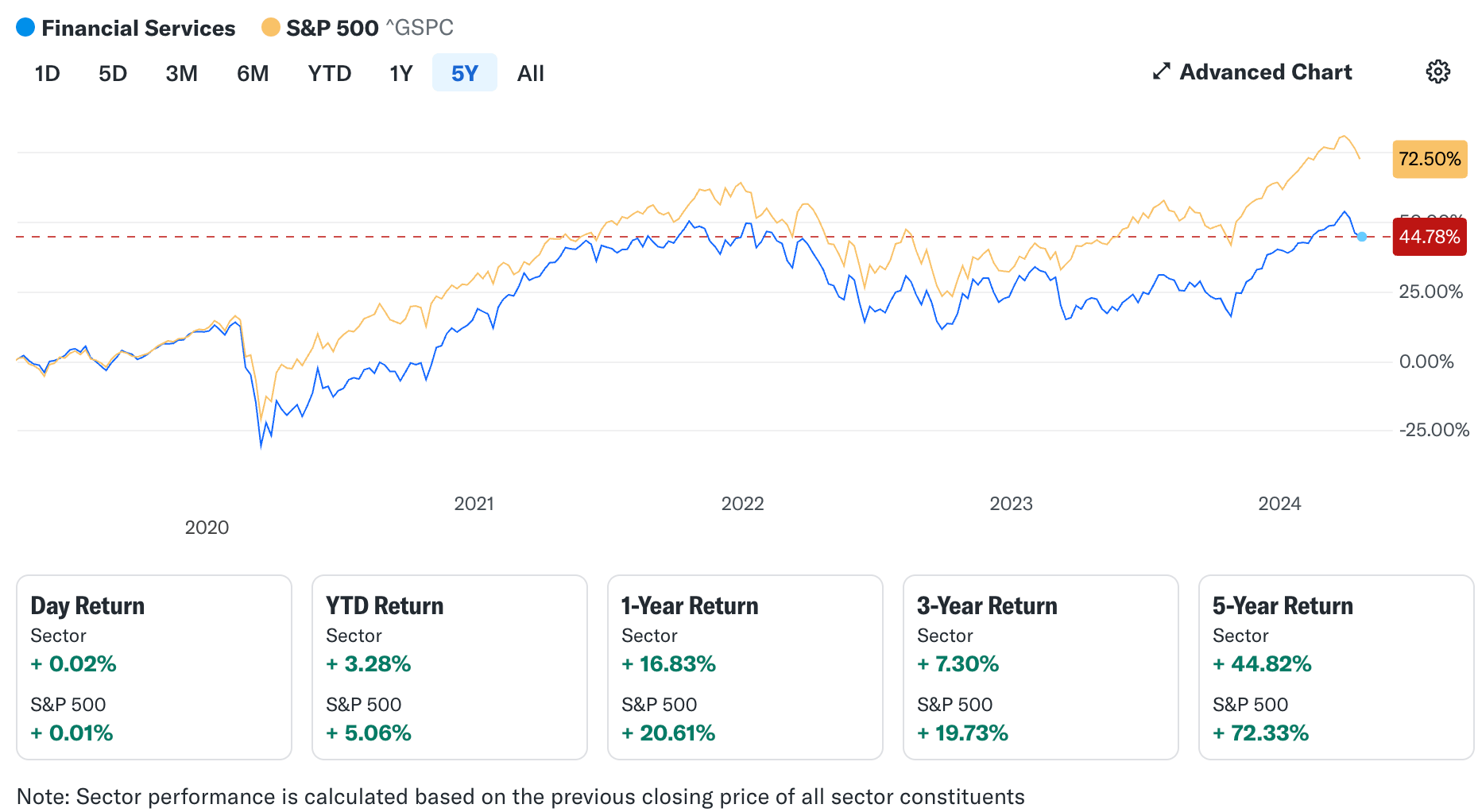Show All-time chart range
This screenshot has height=812, width=1478.
tap(530, 73)
